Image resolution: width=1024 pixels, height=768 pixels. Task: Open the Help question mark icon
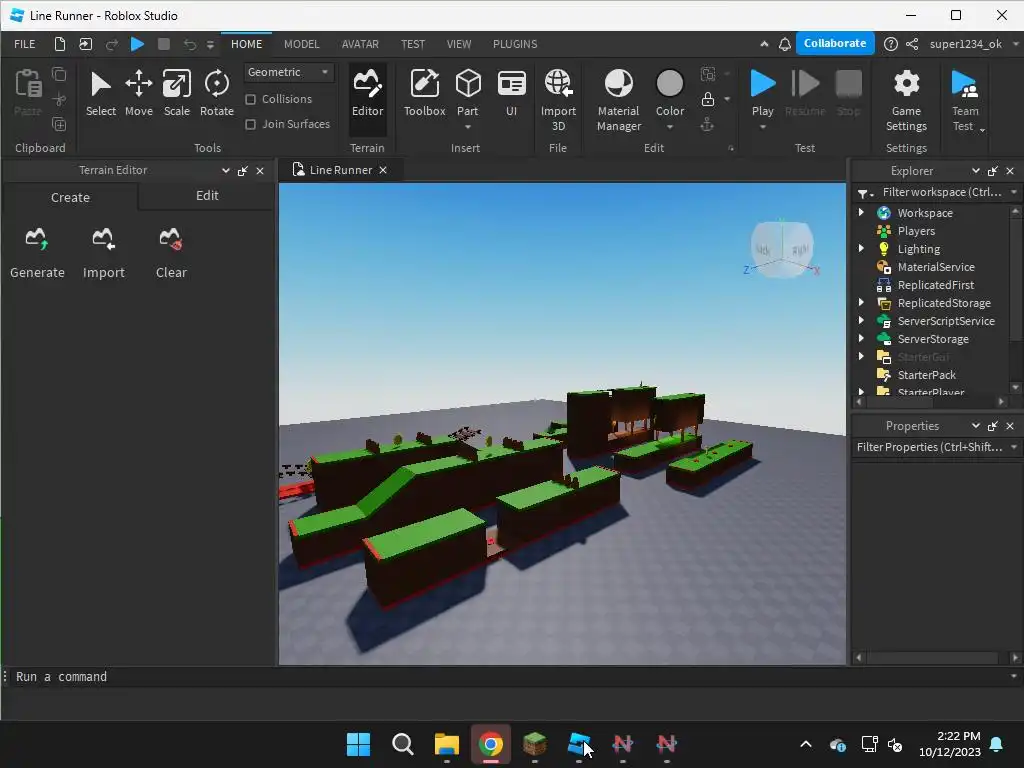click(x=890, y=44)
